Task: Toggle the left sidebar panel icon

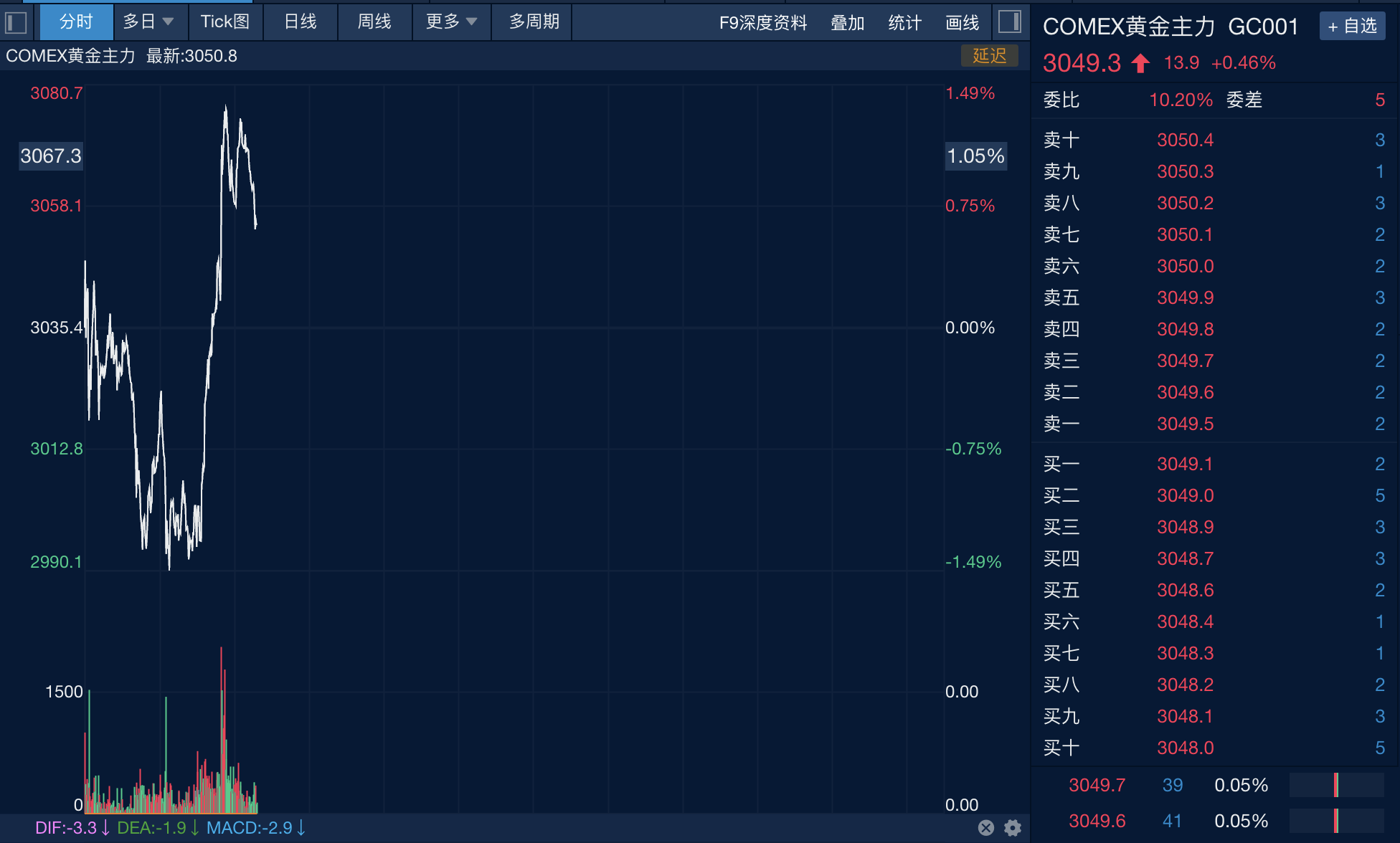Action: [x=16, y=22]
